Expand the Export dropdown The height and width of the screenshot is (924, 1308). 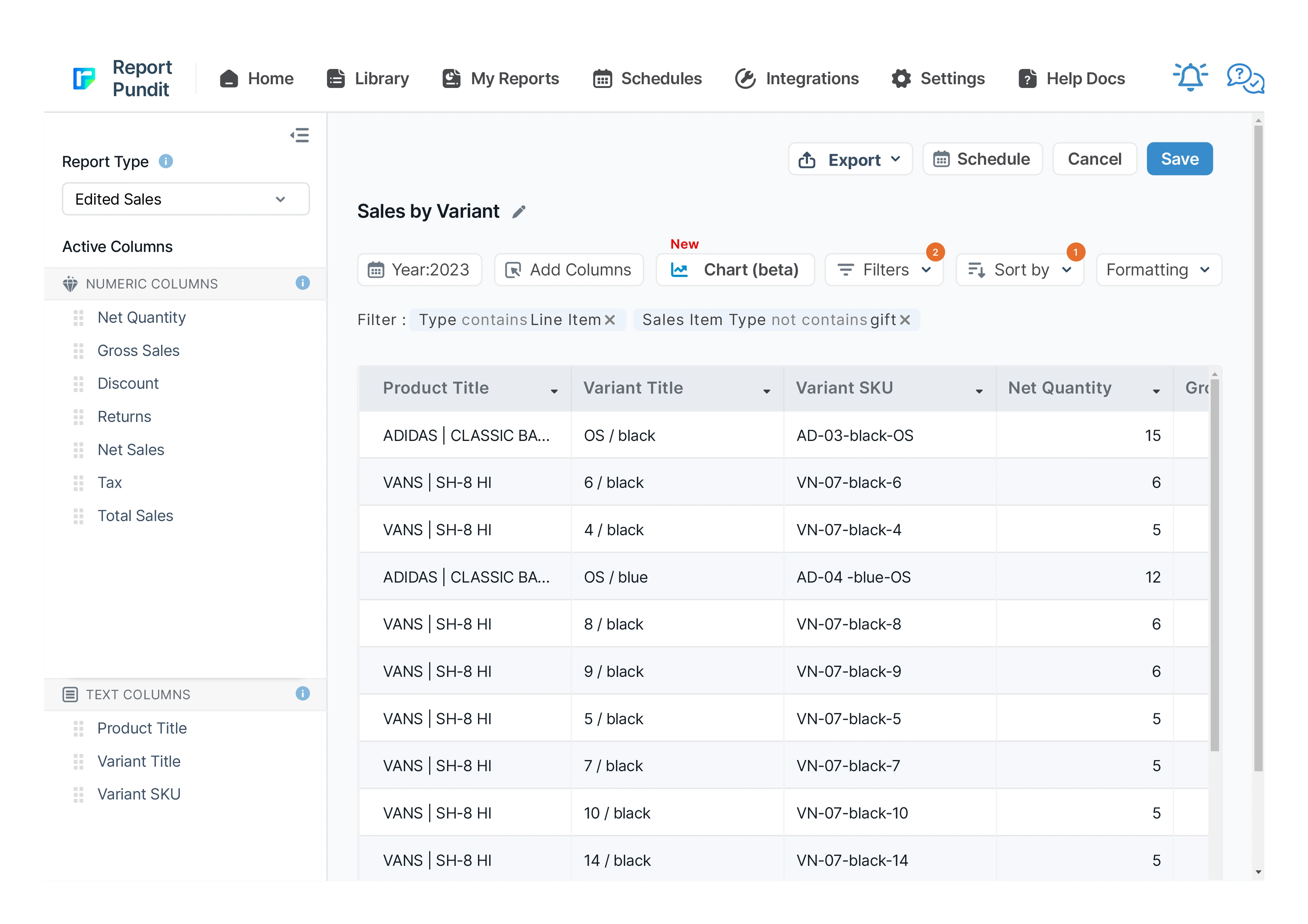point(850,160)
